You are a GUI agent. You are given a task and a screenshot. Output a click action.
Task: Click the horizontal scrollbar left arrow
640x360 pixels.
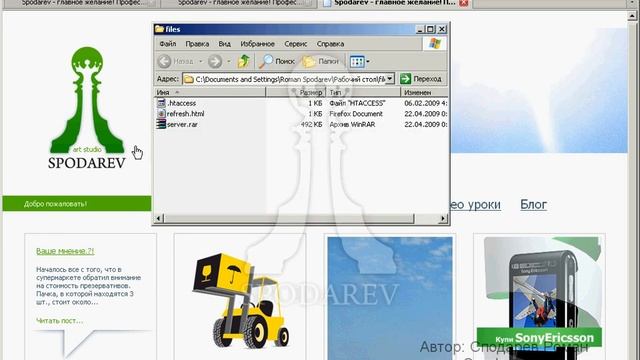[158, 219]
